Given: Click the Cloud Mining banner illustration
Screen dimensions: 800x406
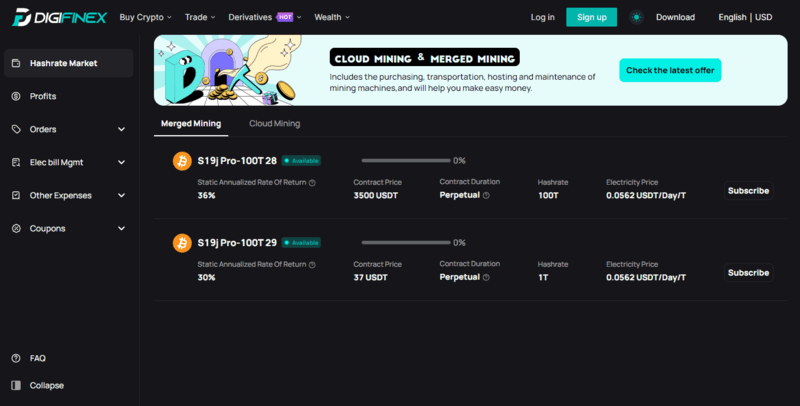Looking at the screenshot, I should click(x=228, y=70).
